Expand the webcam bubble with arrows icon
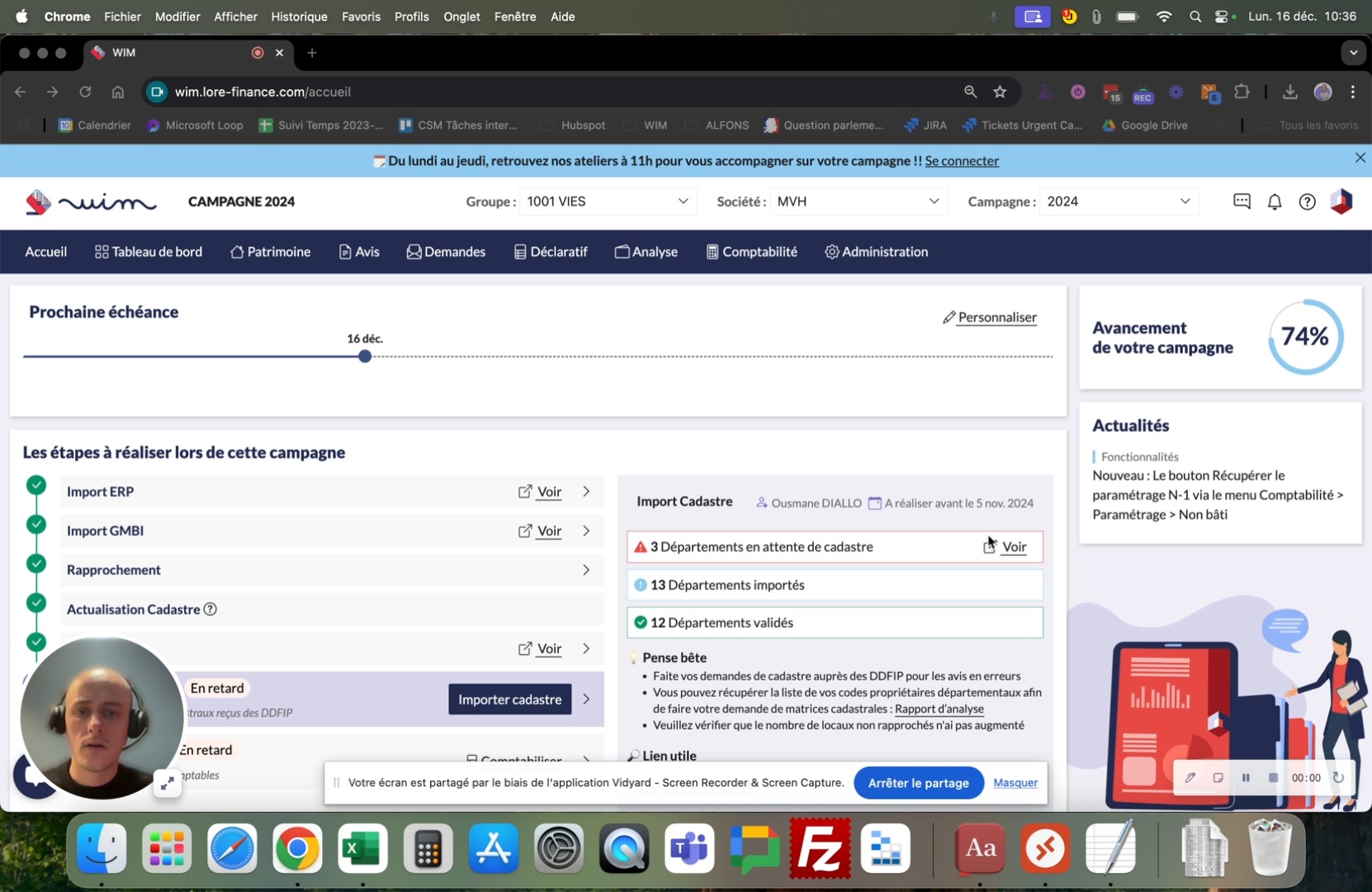 point(167,783)
